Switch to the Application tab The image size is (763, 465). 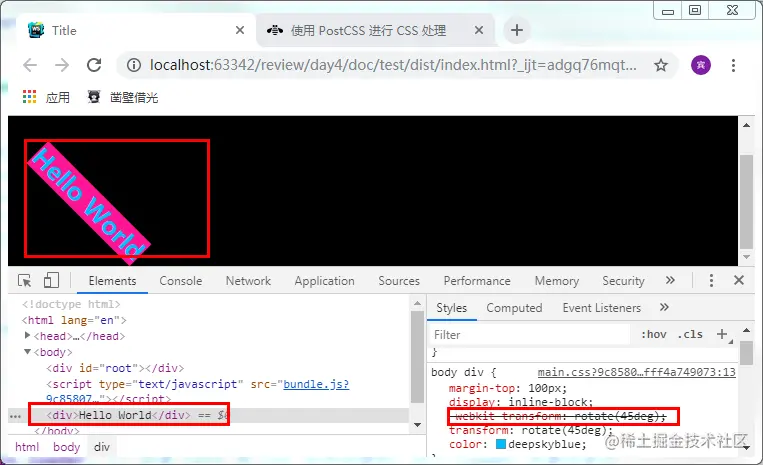tap(325, 281)
